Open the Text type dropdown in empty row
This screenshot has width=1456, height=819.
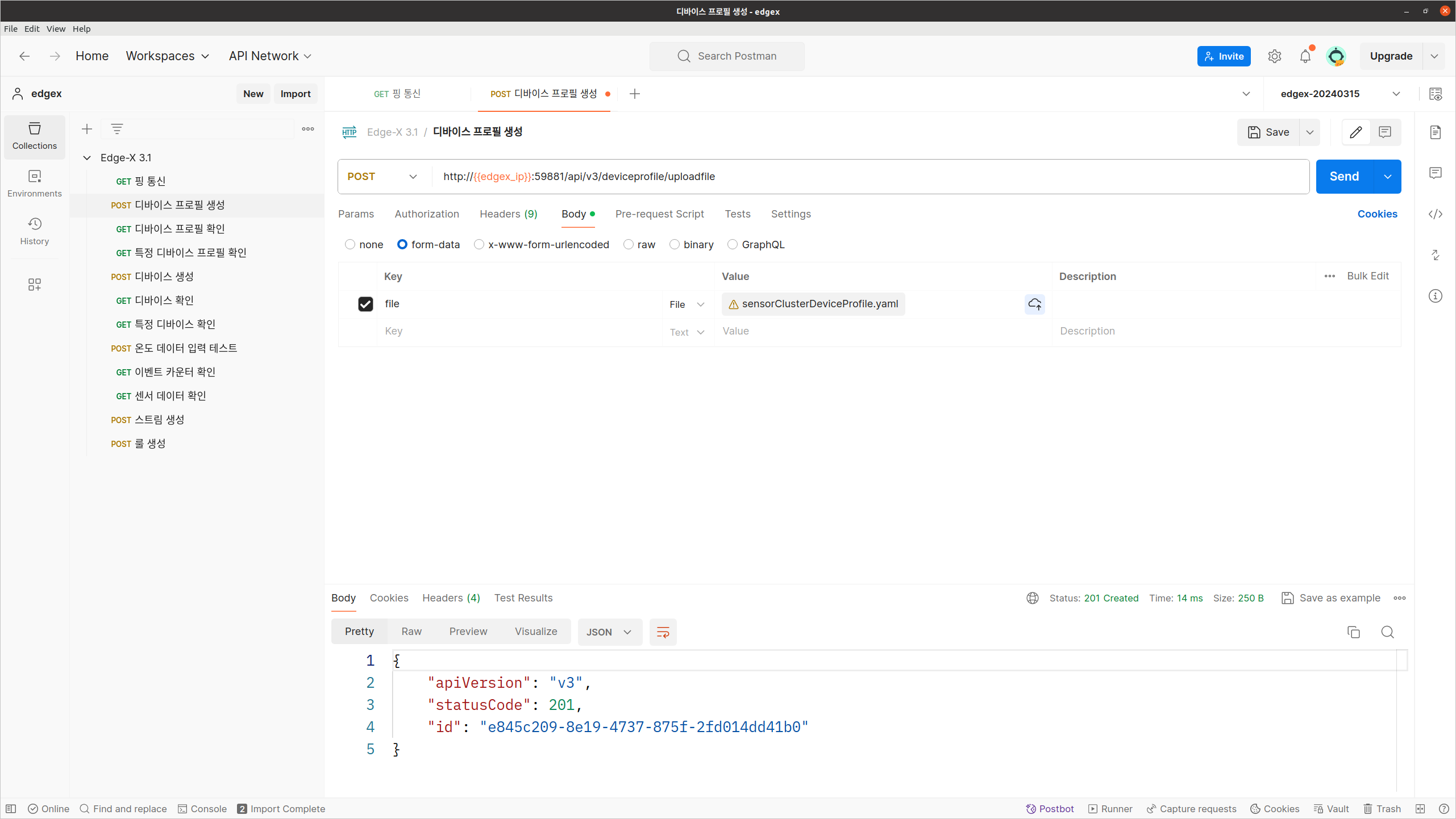[x=687, y=332]
